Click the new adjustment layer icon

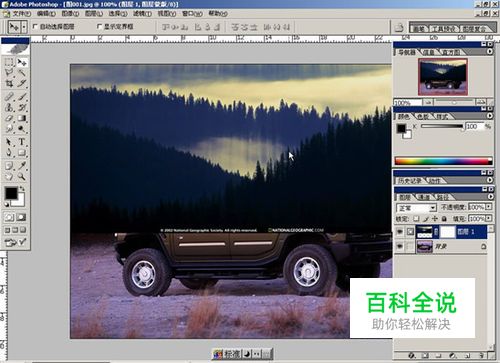pyautogui.click(x=452, y=356)
